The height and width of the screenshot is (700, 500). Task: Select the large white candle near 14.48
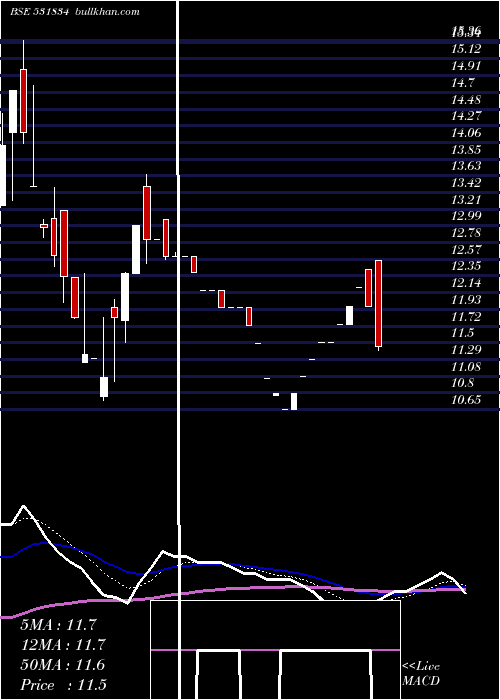(13, 112)
